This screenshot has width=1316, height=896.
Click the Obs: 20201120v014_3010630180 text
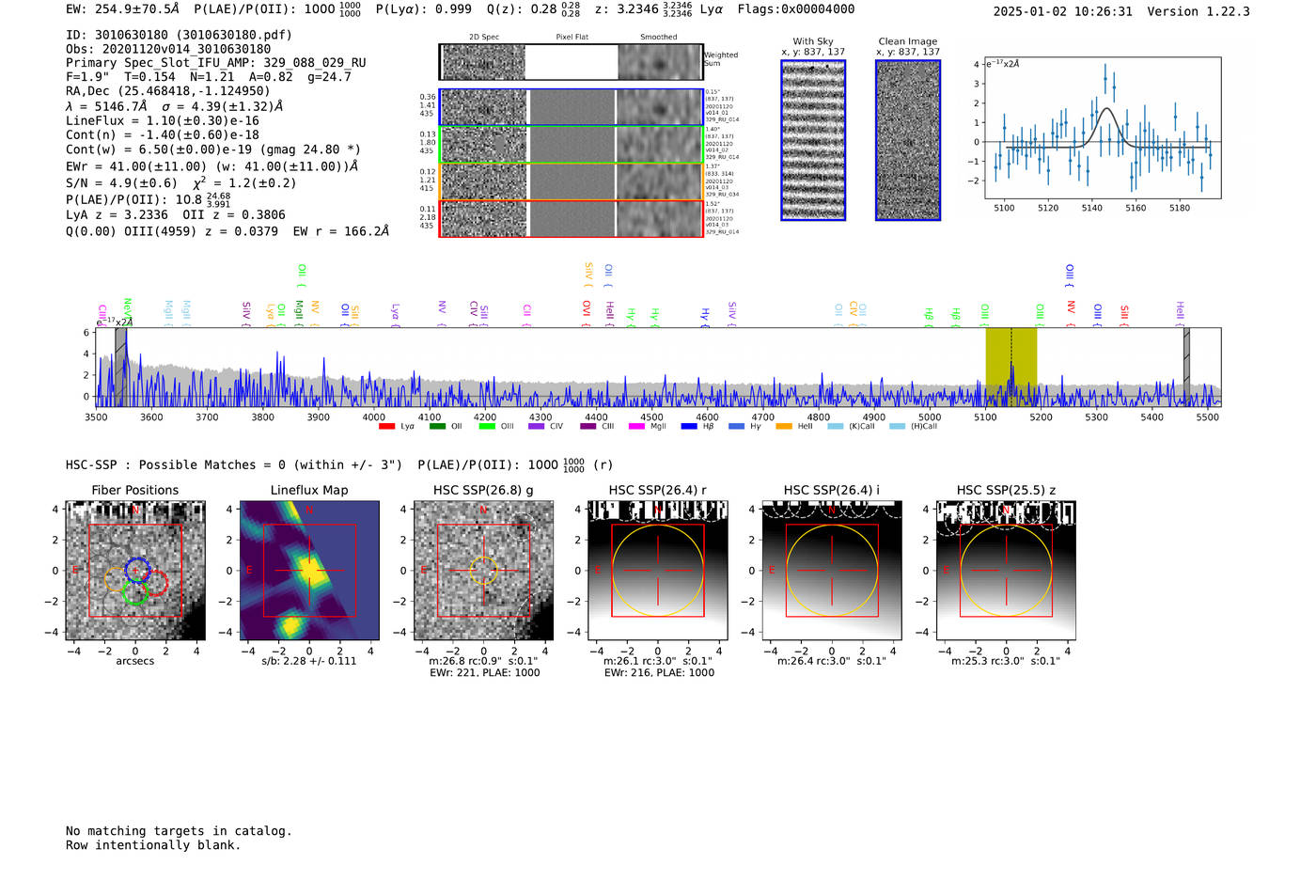tap(168, 49)
